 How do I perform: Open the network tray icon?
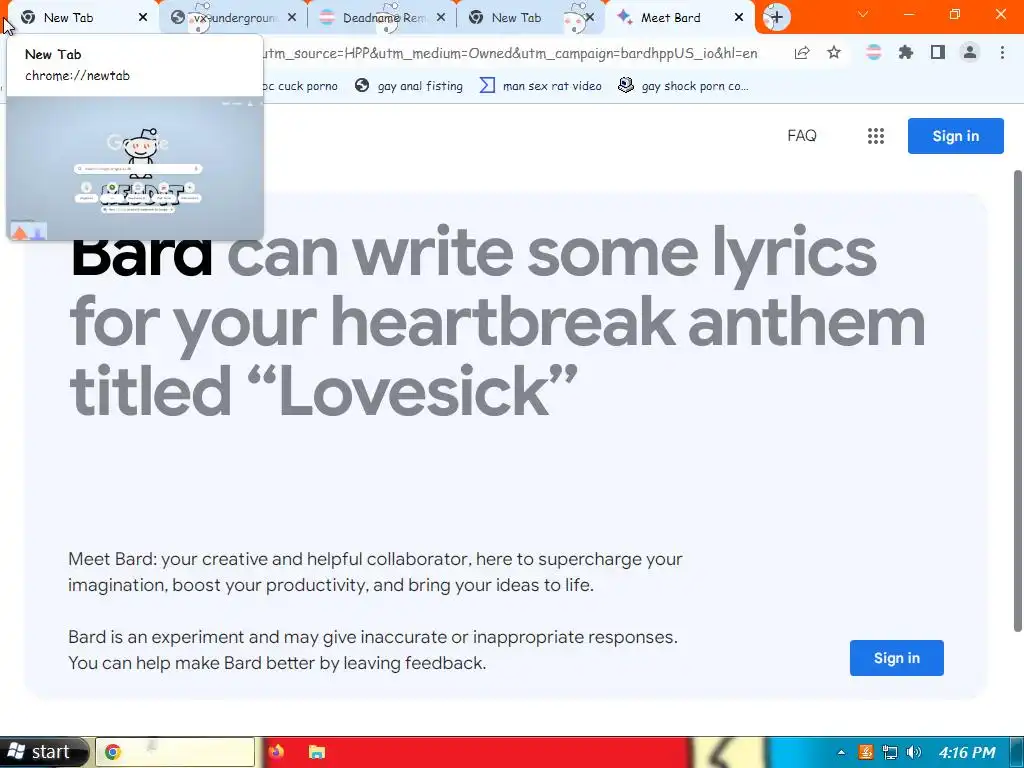[x=889, y=752]
